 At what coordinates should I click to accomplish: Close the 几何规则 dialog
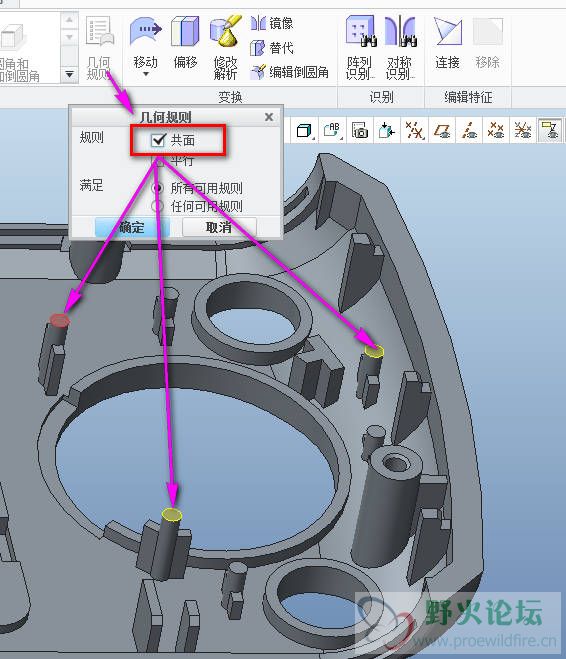(269, 116)
